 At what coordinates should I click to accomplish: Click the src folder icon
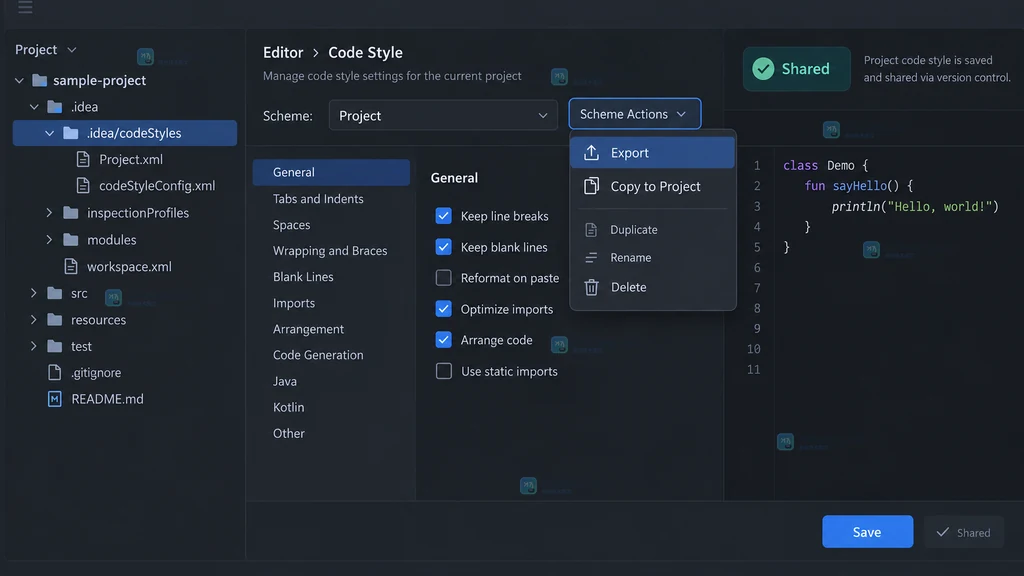click(x=55, y=293)
